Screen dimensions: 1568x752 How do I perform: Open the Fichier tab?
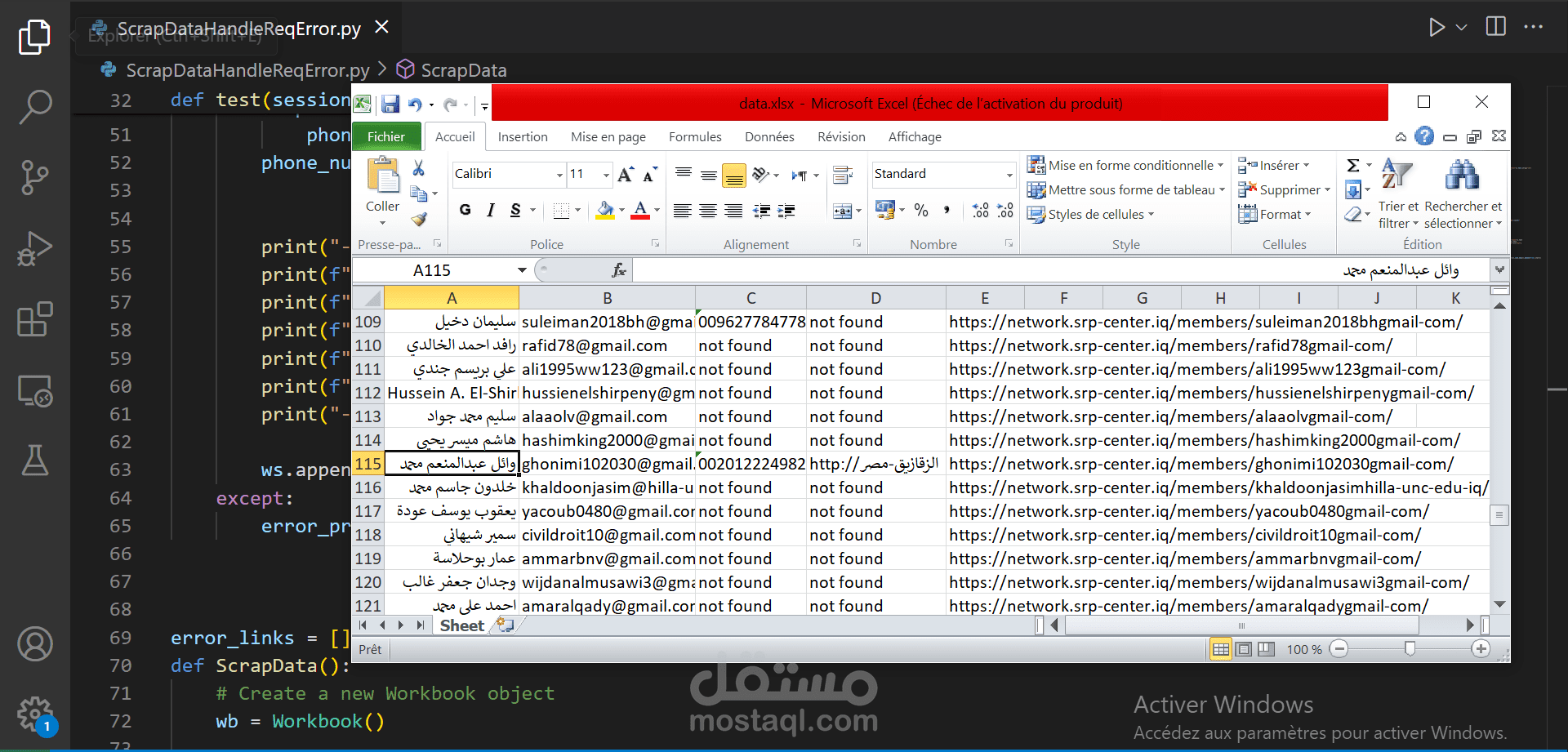pyautogui.click(x=386, y=136)
